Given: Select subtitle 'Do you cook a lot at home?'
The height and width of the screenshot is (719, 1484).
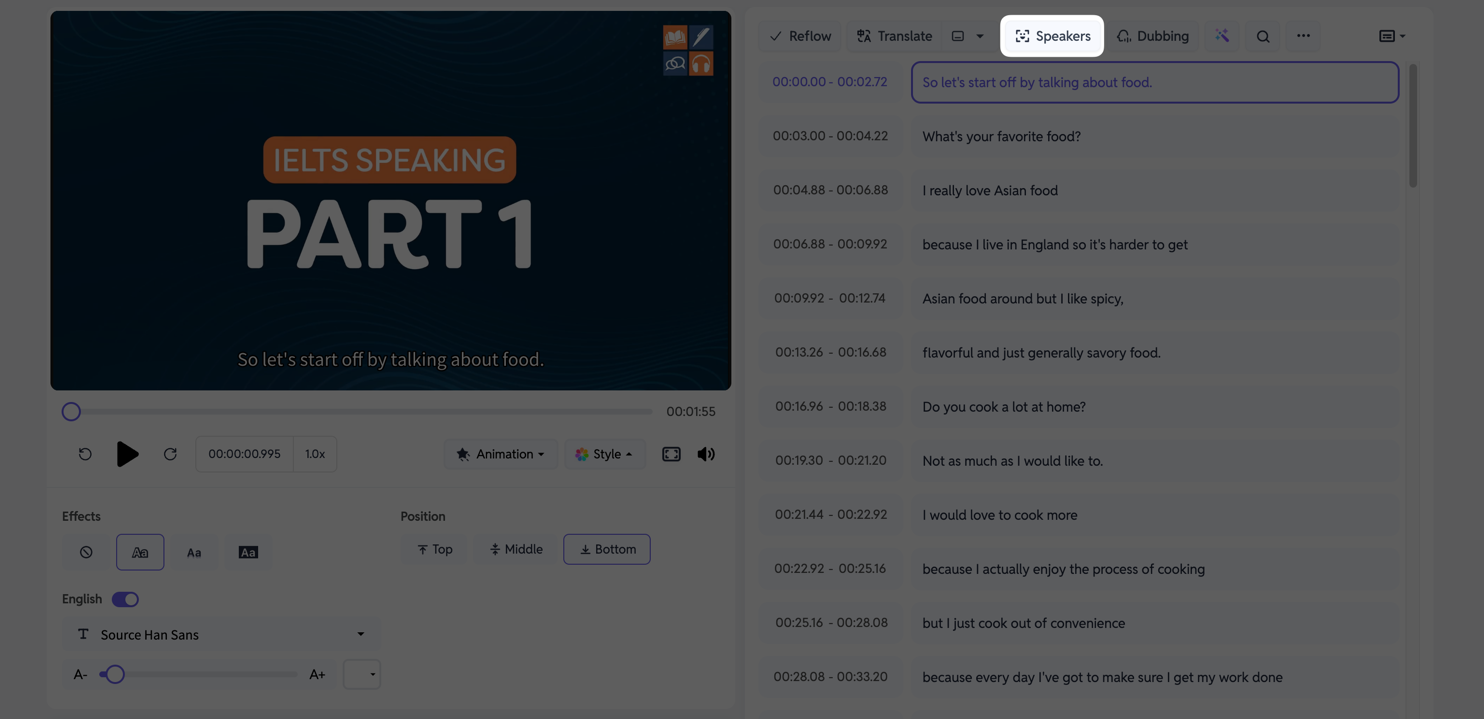Looking at the screenshot, I should click(x=1155, y=406).
